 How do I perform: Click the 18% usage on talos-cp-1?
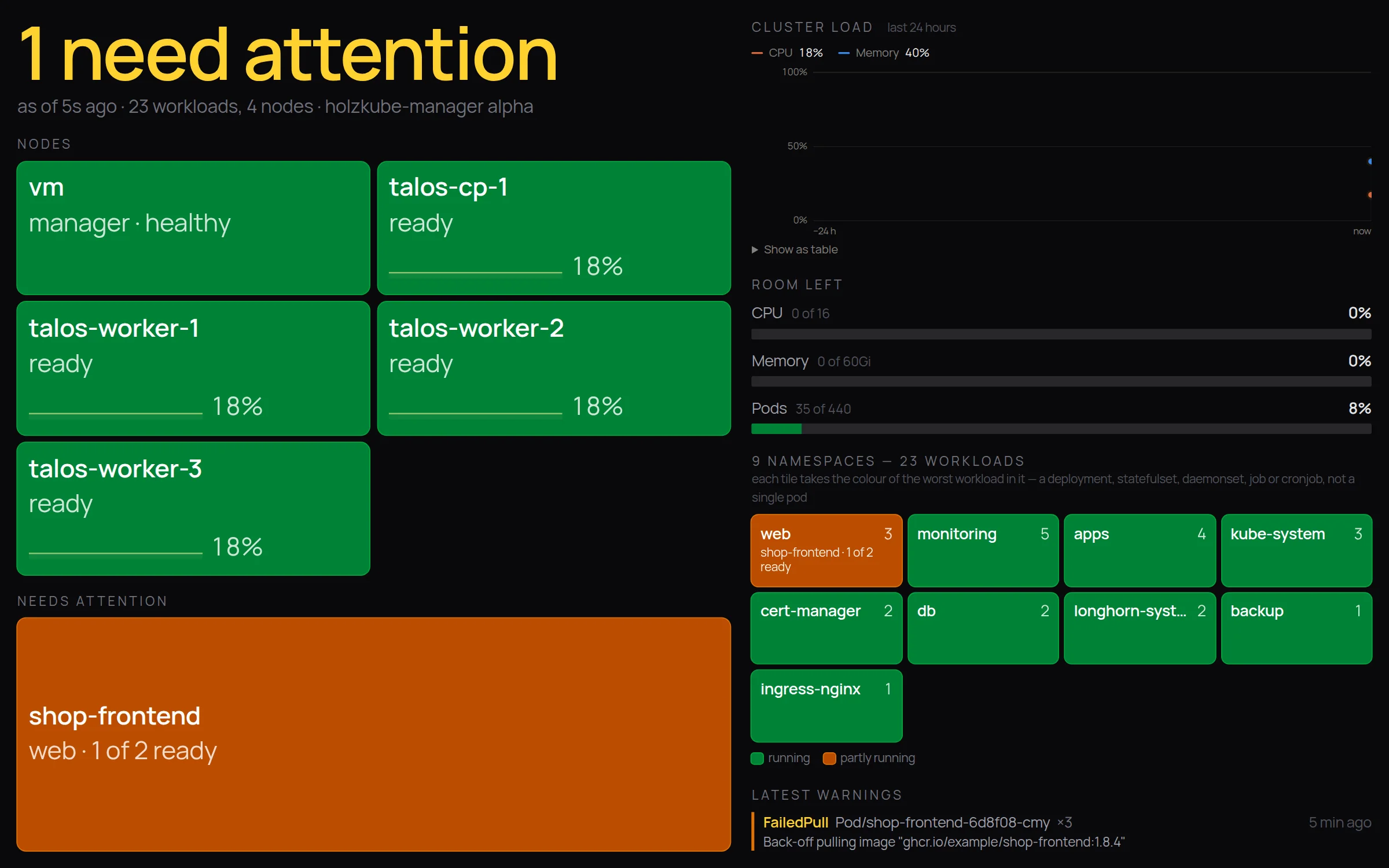(597, 266)
